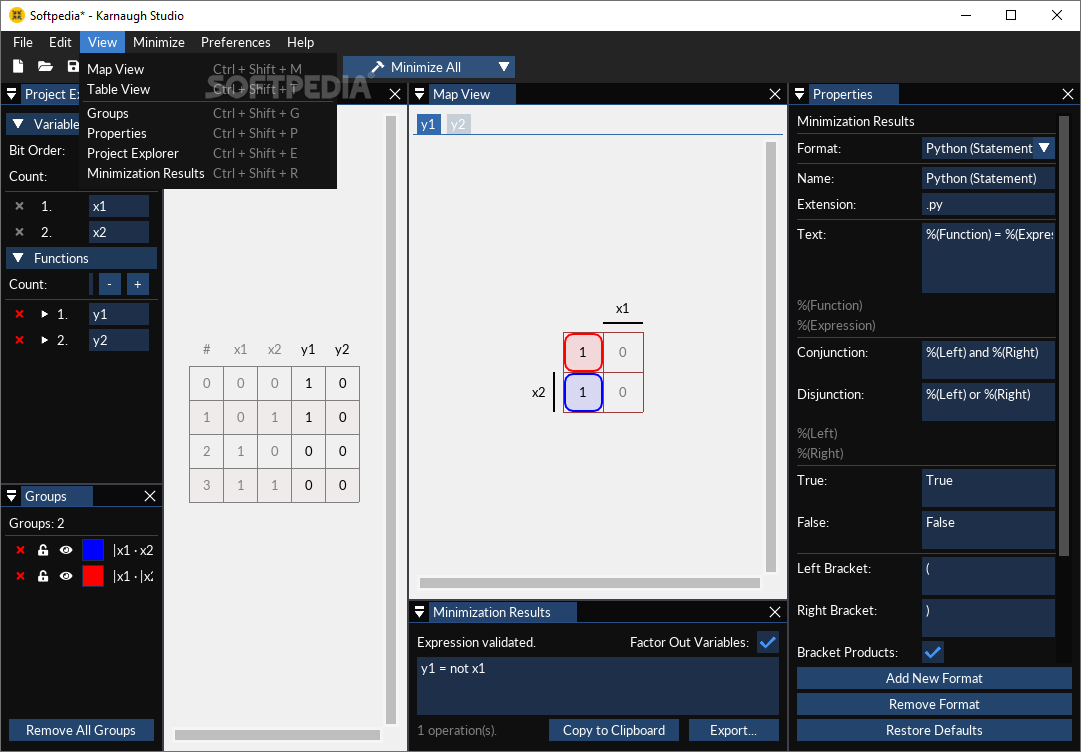
Task: Open the Edit menu
Action: (x=60, y=42)
